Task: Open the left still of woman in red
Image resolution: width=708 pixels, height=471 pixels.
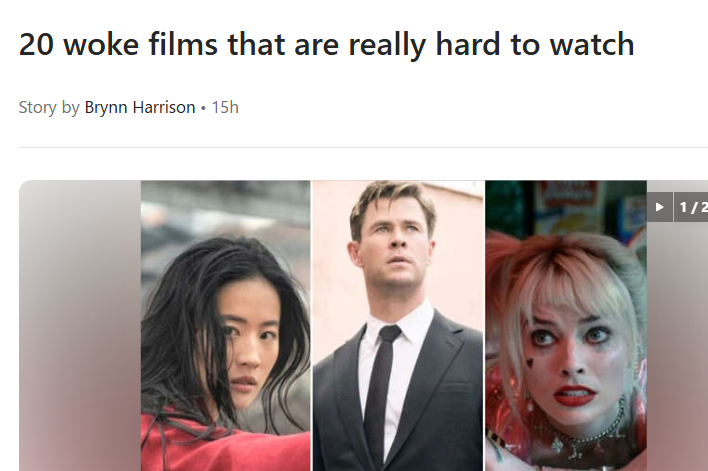Action: [226, 326]
